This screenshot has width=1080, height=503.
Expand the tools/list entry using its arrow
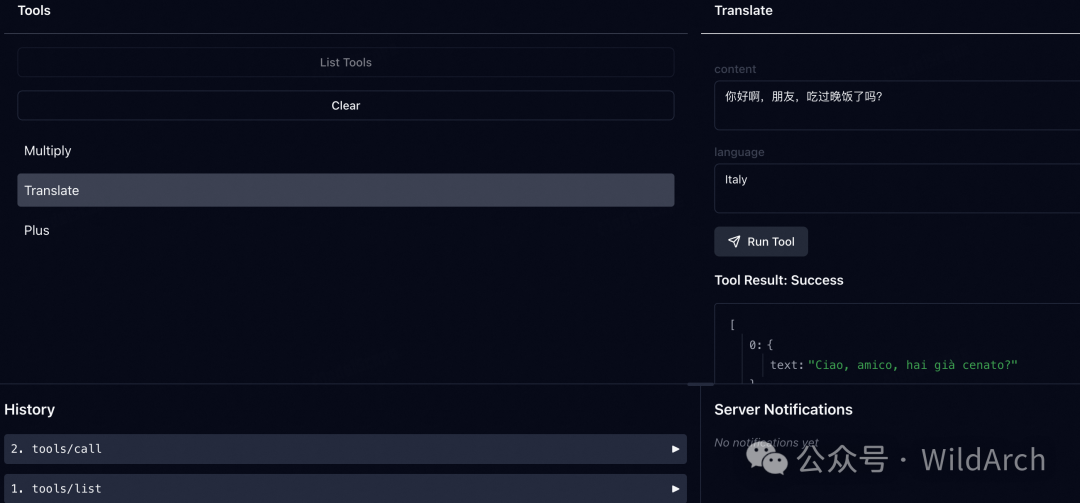[x=675, y=489]
